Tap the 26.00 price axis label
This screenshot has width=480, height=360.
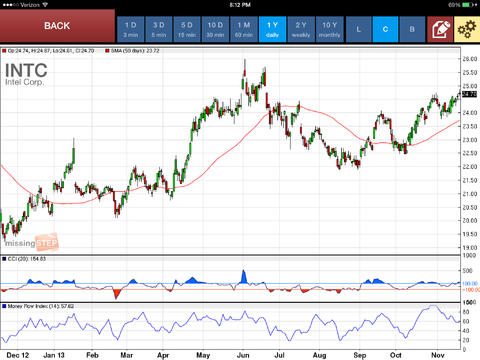(470, 59)
